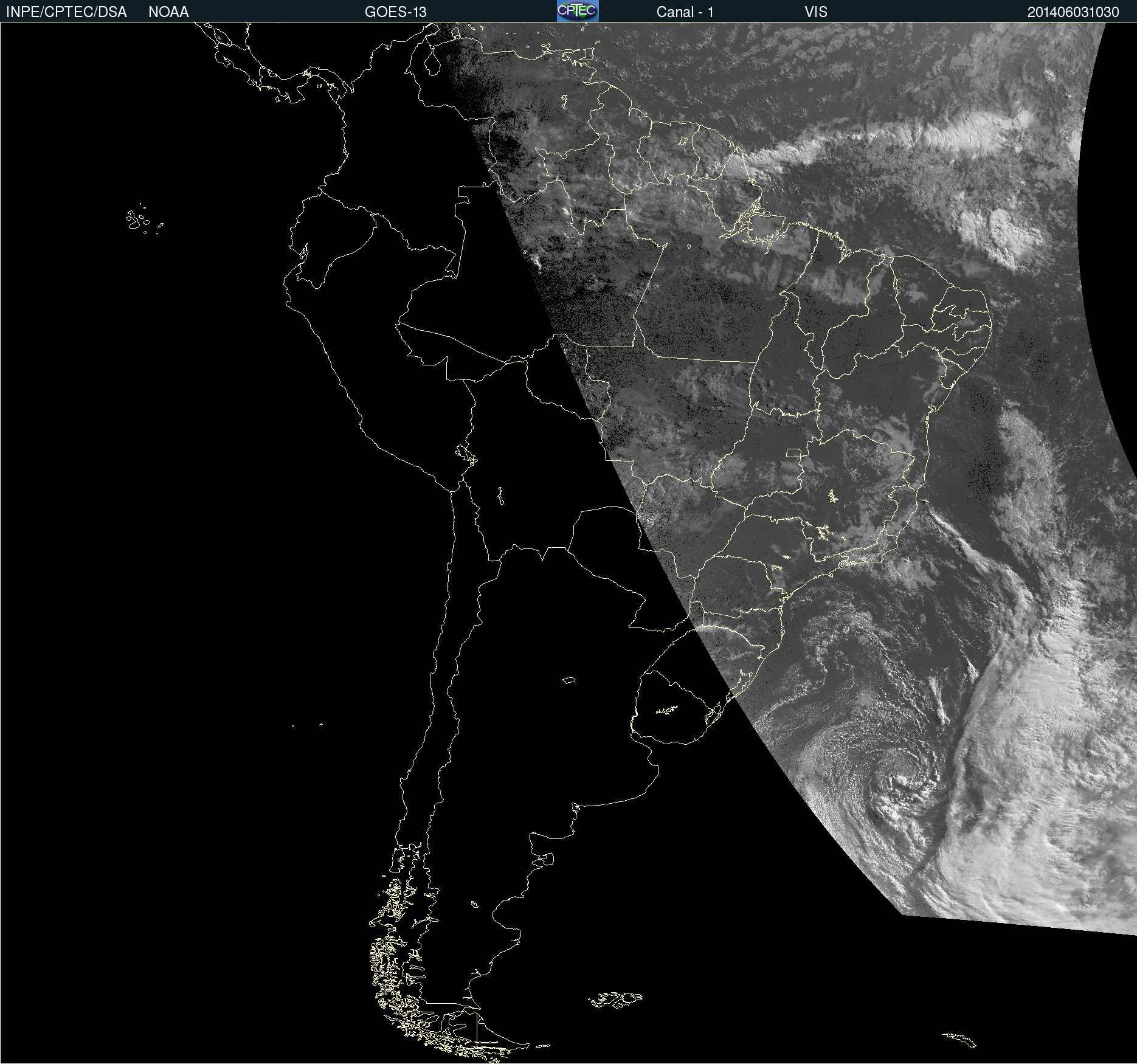Screen dimensions: 1137x1064
Task: Click the South Georgia island outline
Action: [959, 1039]
